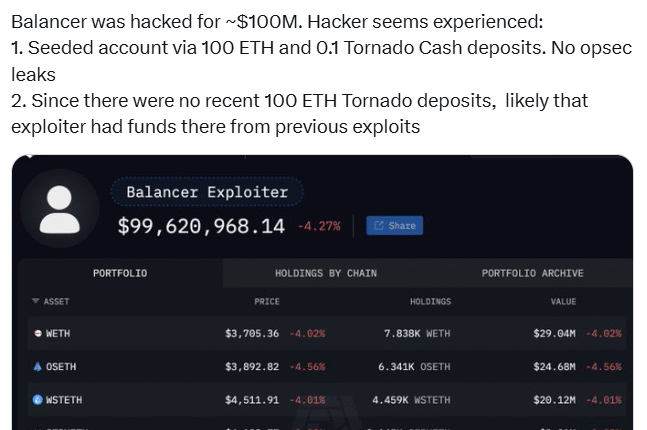Open the Portfolio Archive tab
Image resolution: width=647 pixels, height=430 pixels.
(x=532, y=273)
